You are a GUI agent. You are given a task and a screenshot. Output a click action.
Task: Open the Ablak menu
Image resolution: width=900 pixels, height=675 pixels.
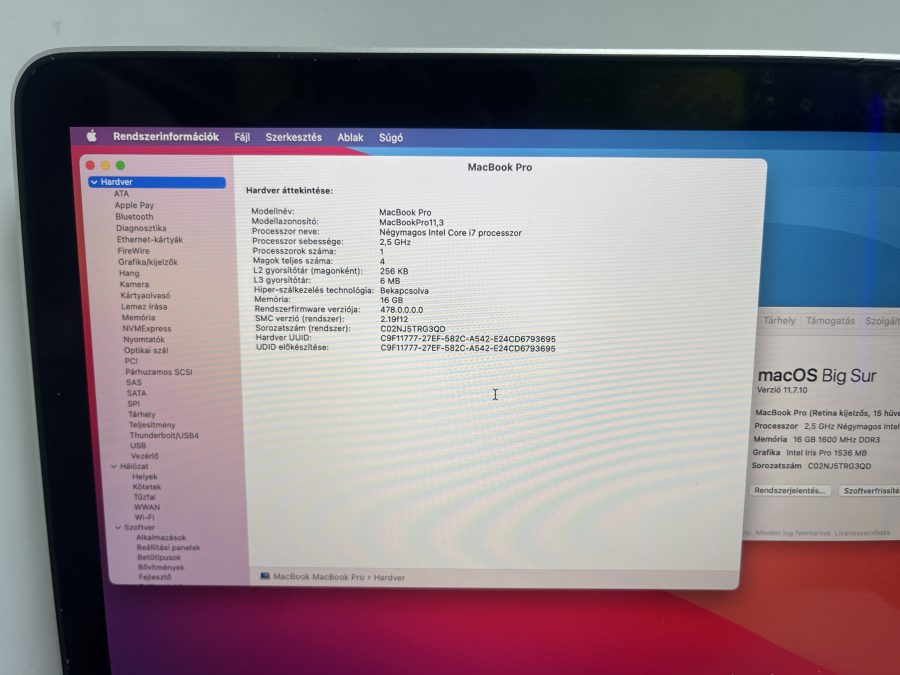tap(350, 138)
